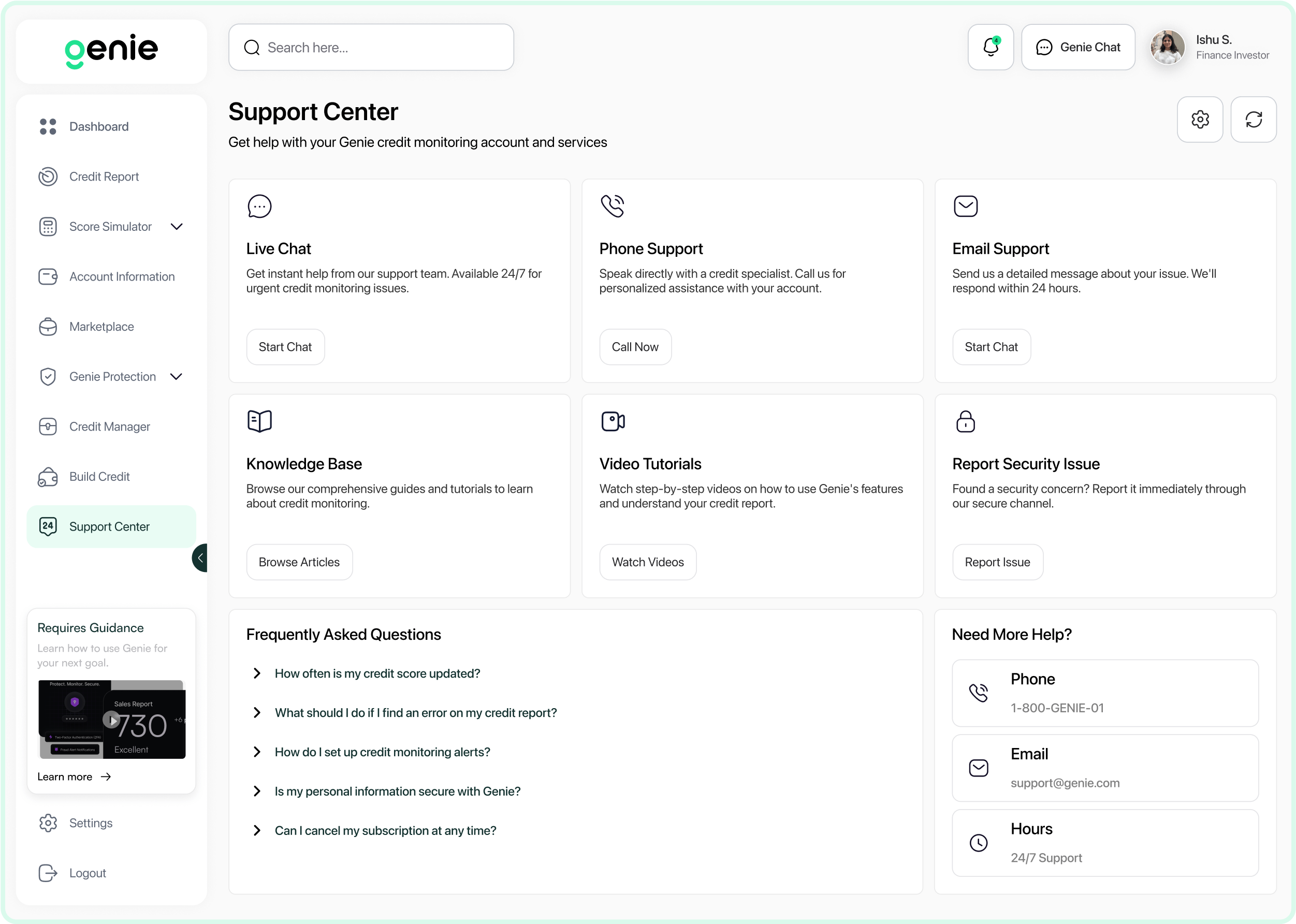The height and width of the screenshot is (924, 1296).
Task: Open the notifications bell icon
Action: point(991,47)
